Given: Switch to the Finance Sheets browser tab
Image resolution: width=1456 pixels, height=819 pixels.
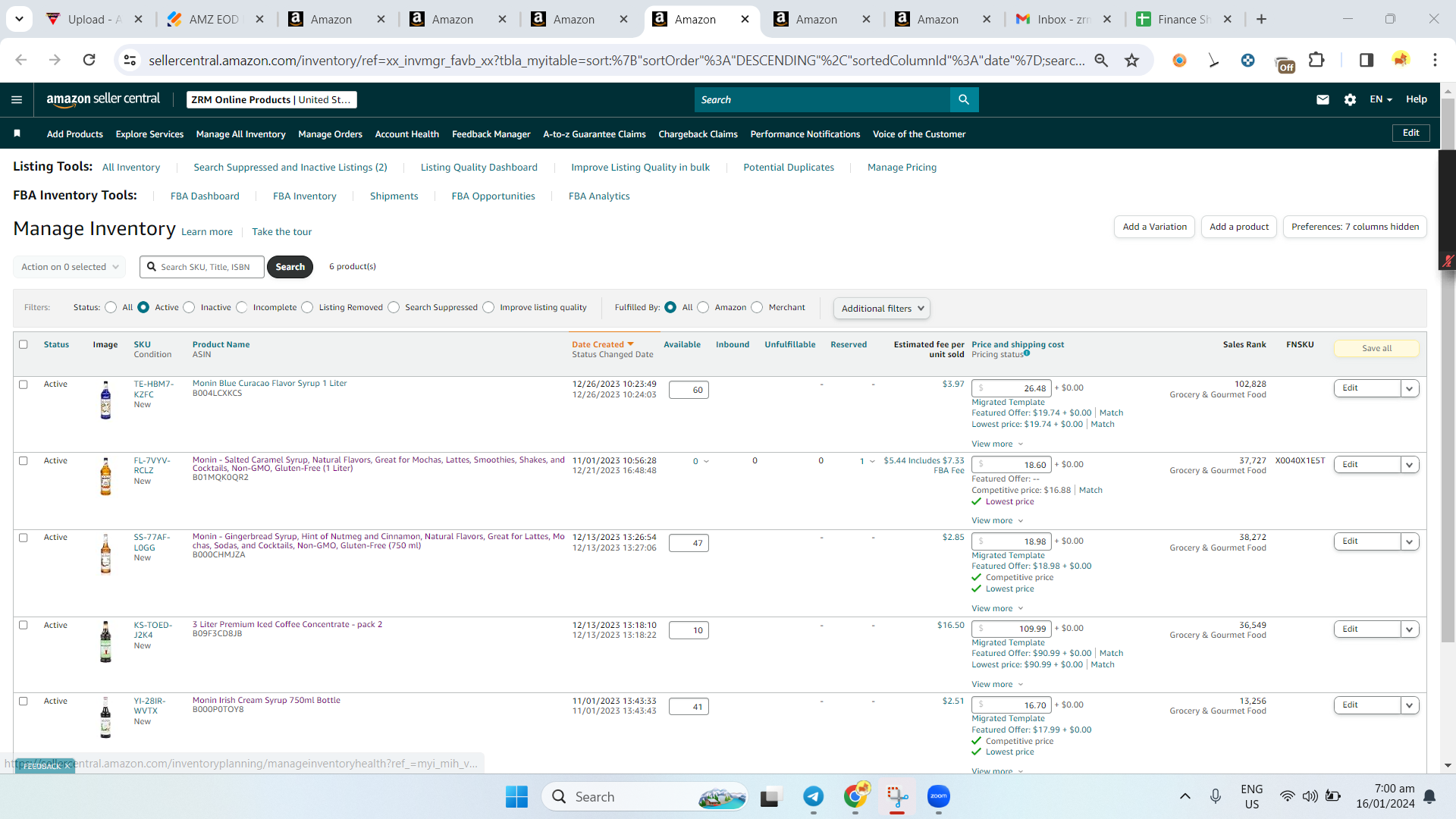Looking at the screenshot, I should pyautogui.click(x=1186, y=20).
